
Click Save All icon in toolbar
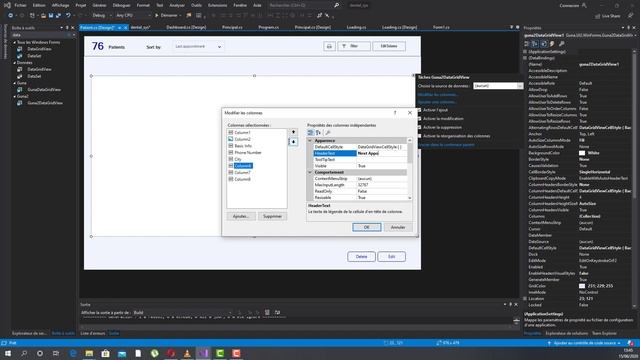[x=58, y=15]
